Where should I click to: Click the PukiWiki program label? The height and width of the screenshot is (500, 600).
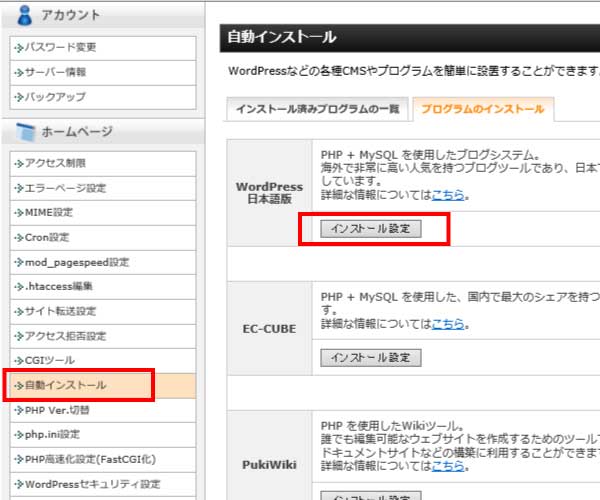pos(269,465)
